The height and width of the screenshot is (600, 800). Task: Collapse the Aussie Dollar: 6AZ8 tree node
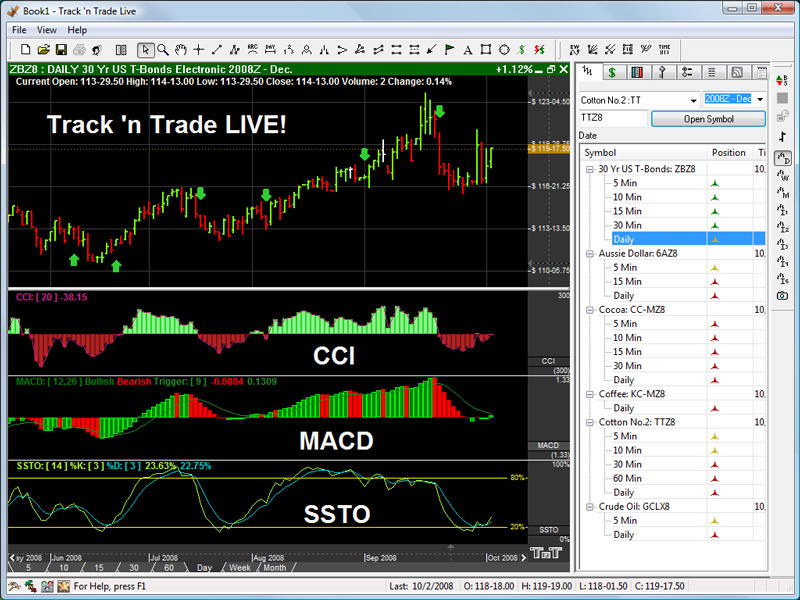589,254
